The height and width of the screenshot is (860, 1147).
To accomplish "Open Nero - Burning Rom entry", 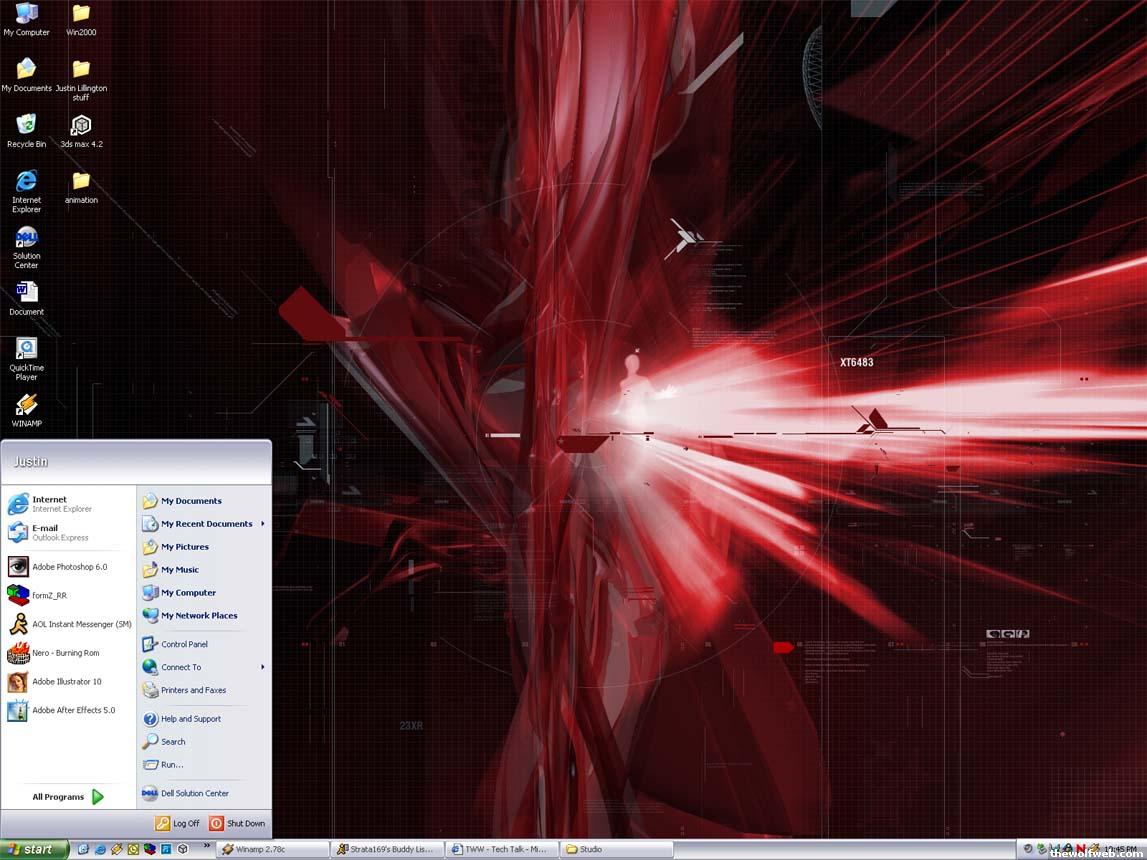I will (x=65, y=653).
